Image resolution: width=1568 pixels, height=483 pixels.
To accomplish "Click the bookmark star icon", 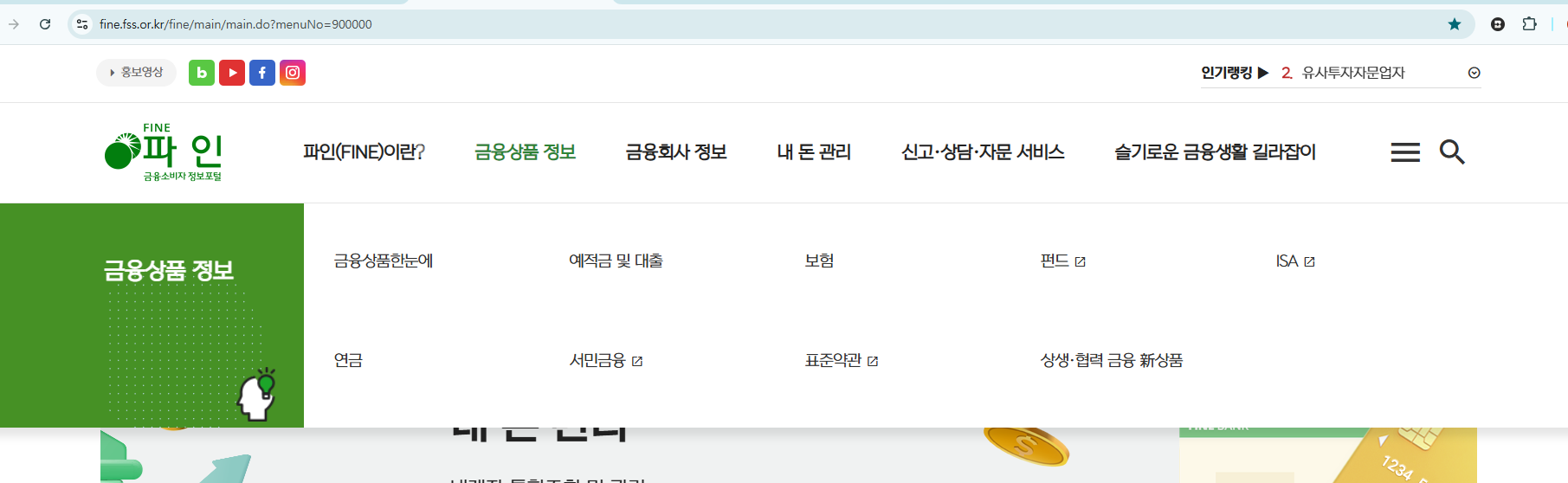I will [1455, 24].
